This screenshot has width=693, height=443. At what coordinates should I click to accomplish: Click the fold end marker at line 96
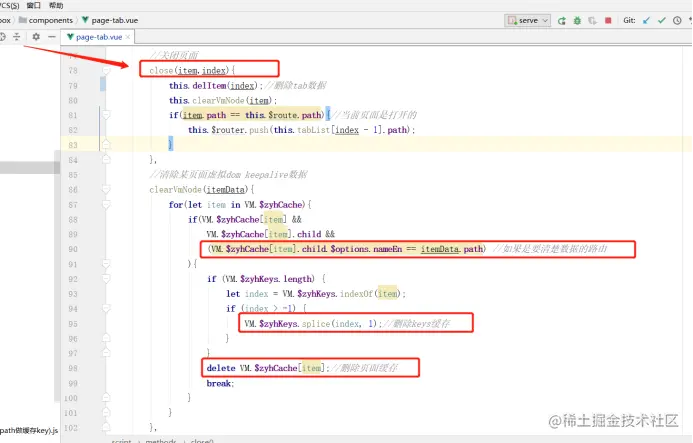click(106, 339)
